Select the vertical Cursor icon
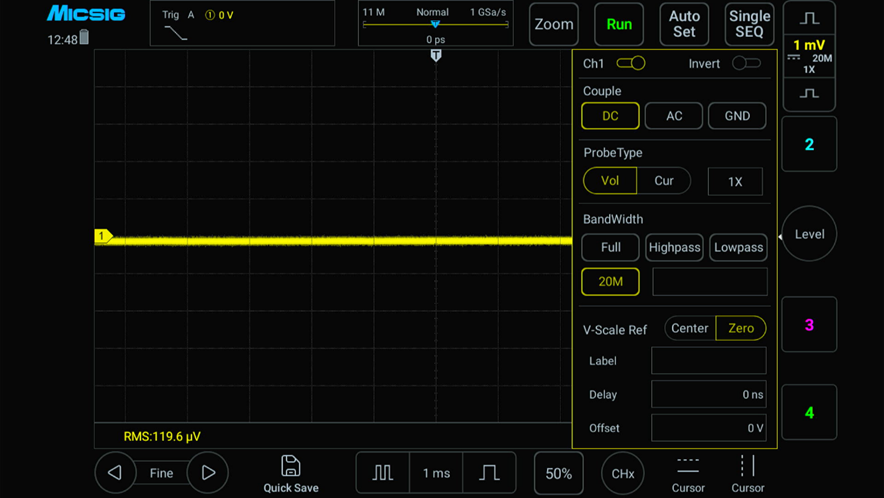Viewport: 884px width, 498px height. pyautogui.click(x=747, y=466)
